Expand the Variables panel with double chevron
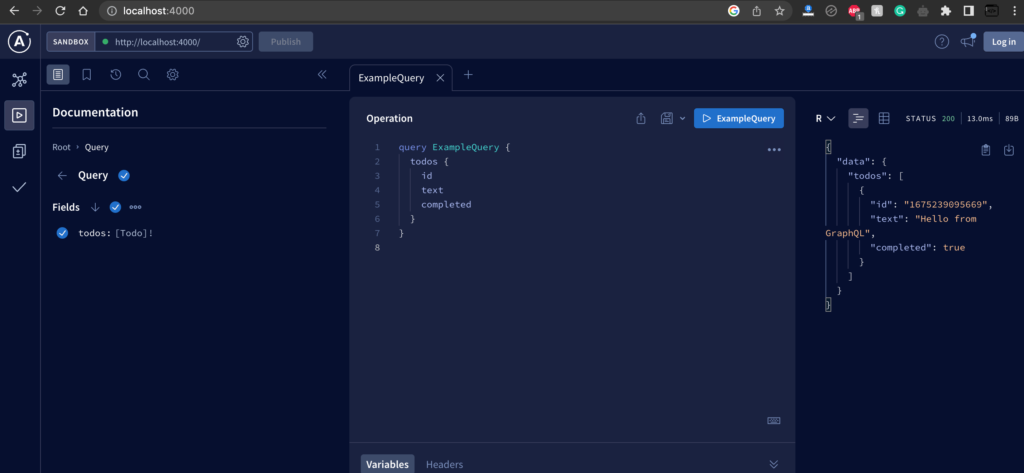Image resolution: width=1024 pixels, height=473 pixels. (773, 464)
